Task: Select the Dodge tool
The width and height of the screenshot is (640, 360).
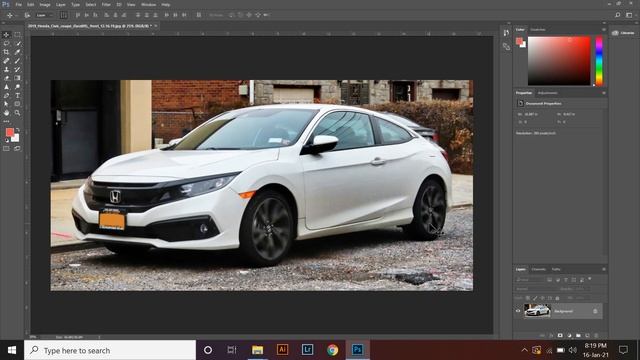Action: coord(17,87)
